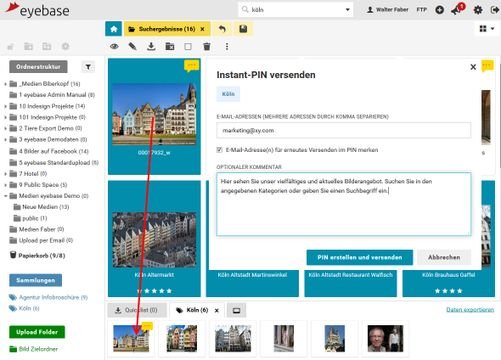
Task: Click the Köln Altermarkt image thumbnail
Action: (154, 240)
